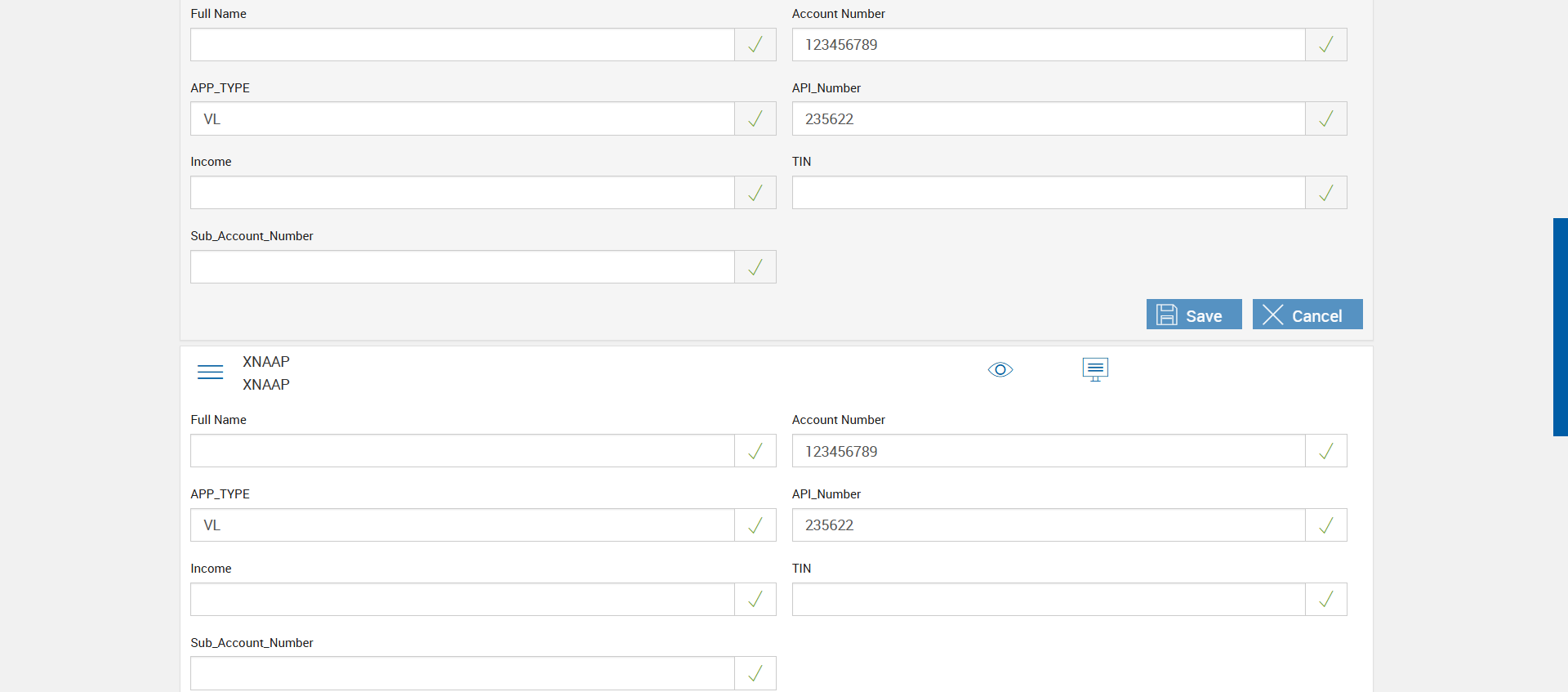Click checkmark beside top Account Number field

[x=1325, y=45]
